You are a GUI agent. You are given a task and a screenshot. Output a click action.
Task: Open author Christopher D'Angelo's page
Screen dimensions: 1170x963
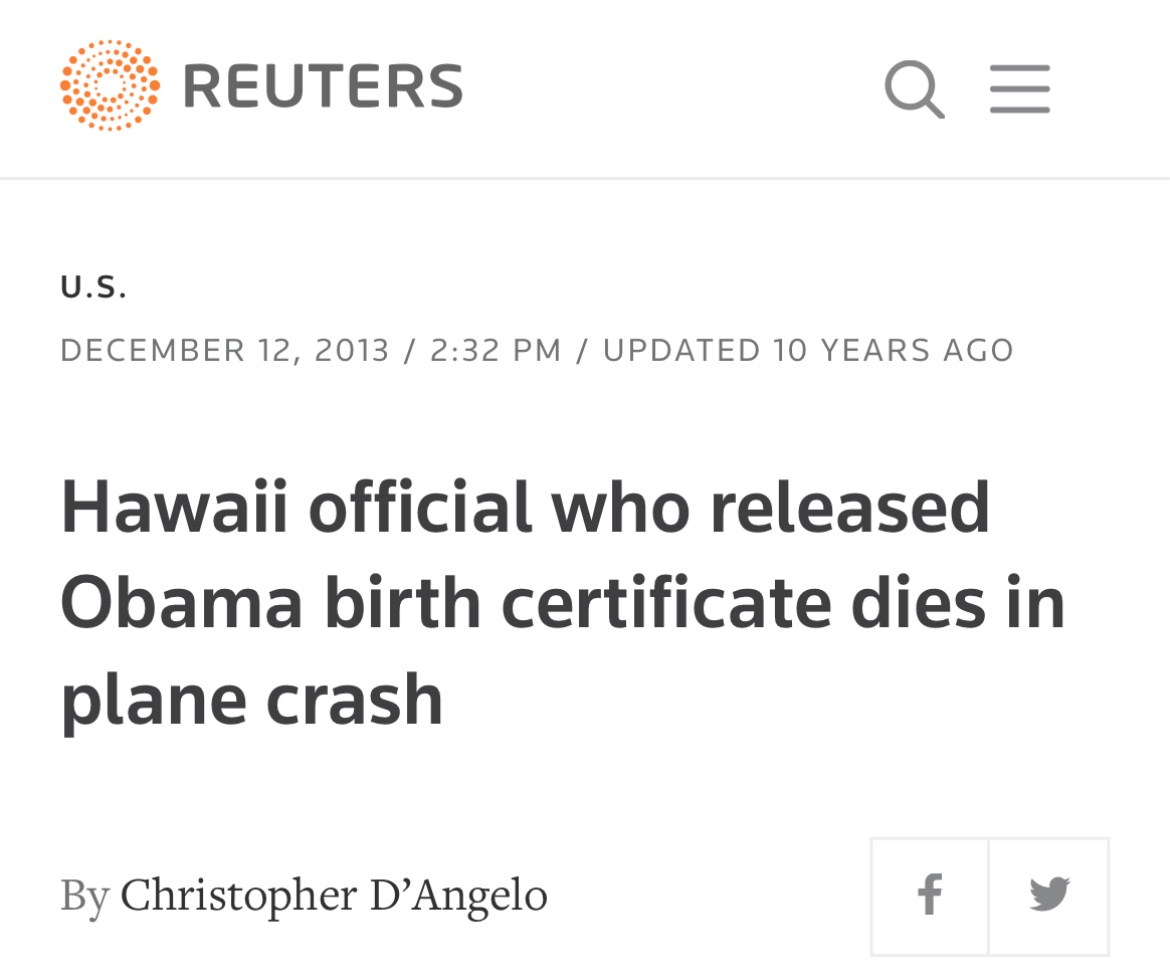click(334, 894)
